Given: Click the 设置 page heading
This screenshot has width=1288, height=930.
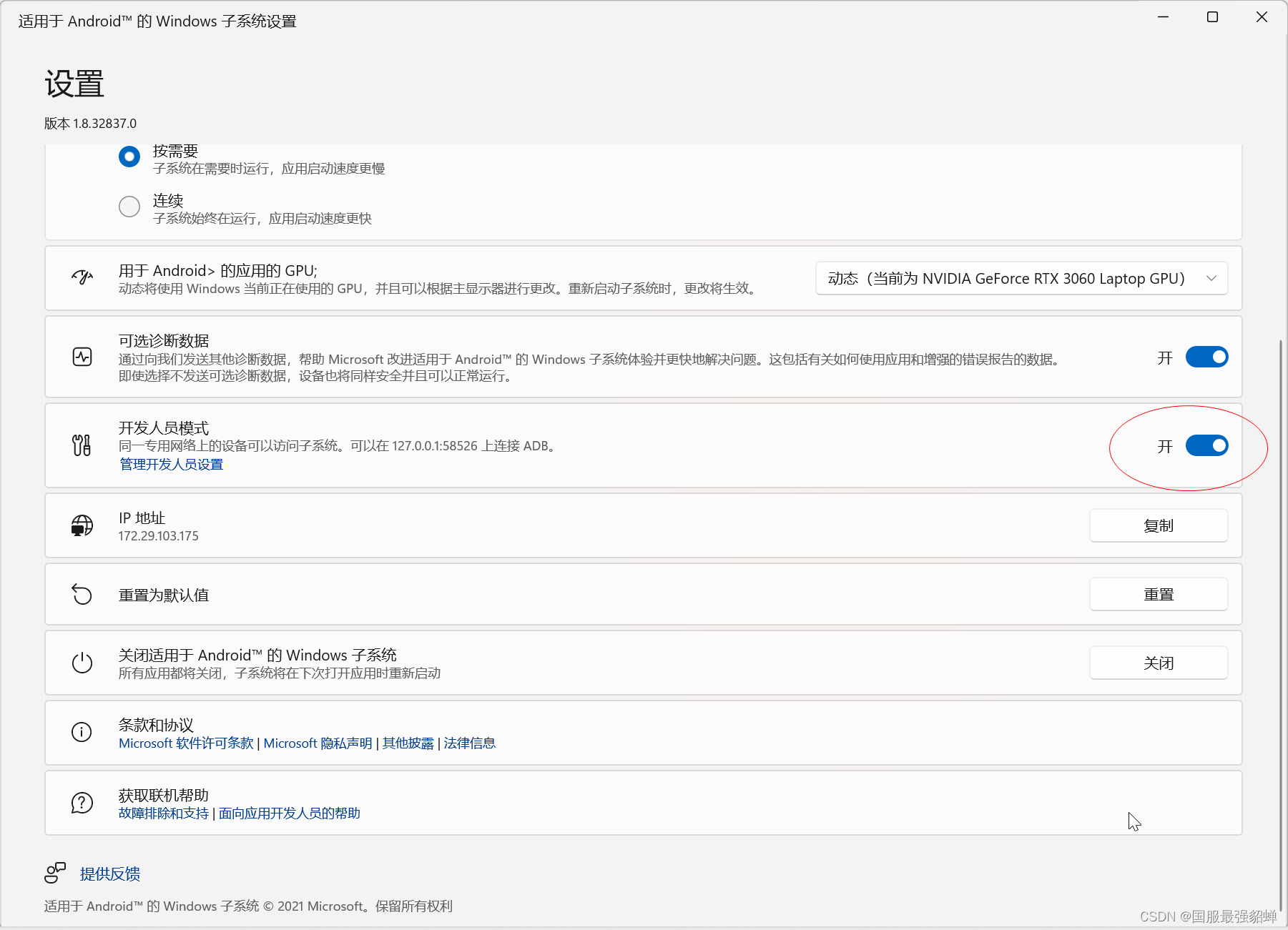Looking at the screenshot, I should pos(74,84).
